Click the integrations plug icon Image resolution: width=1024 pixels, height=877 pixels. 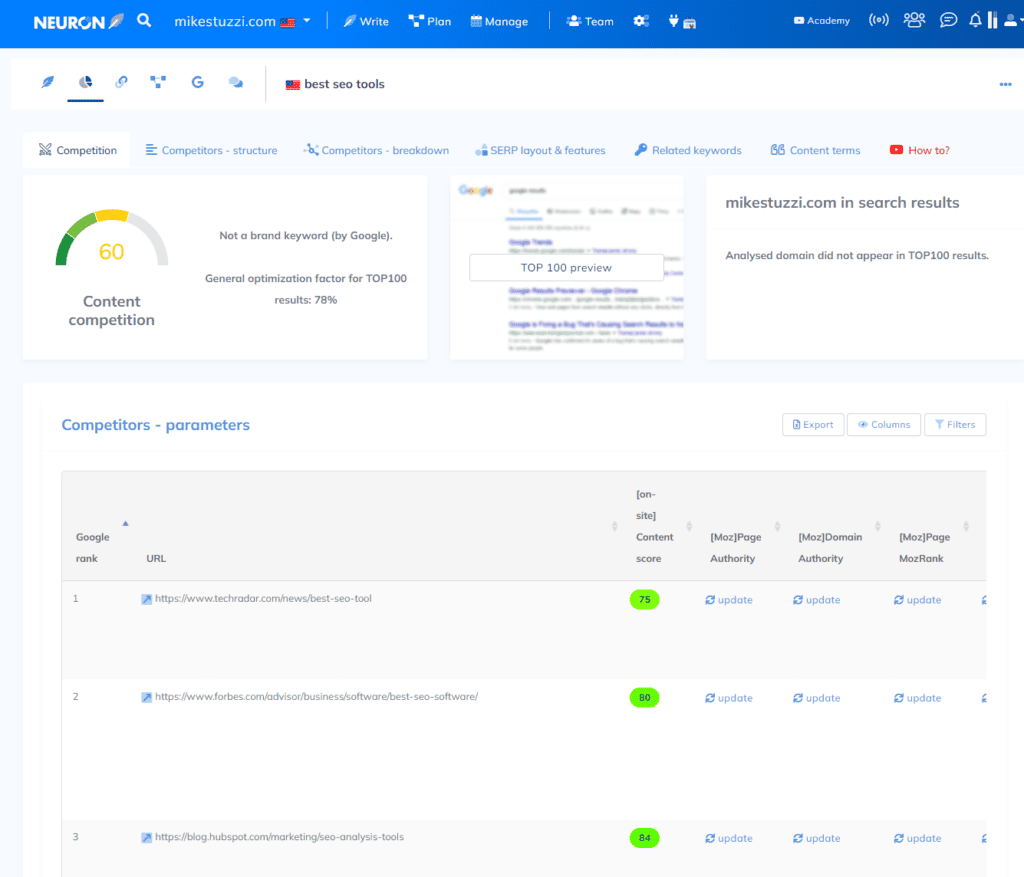pyautogui.click(x=674, y=21)
